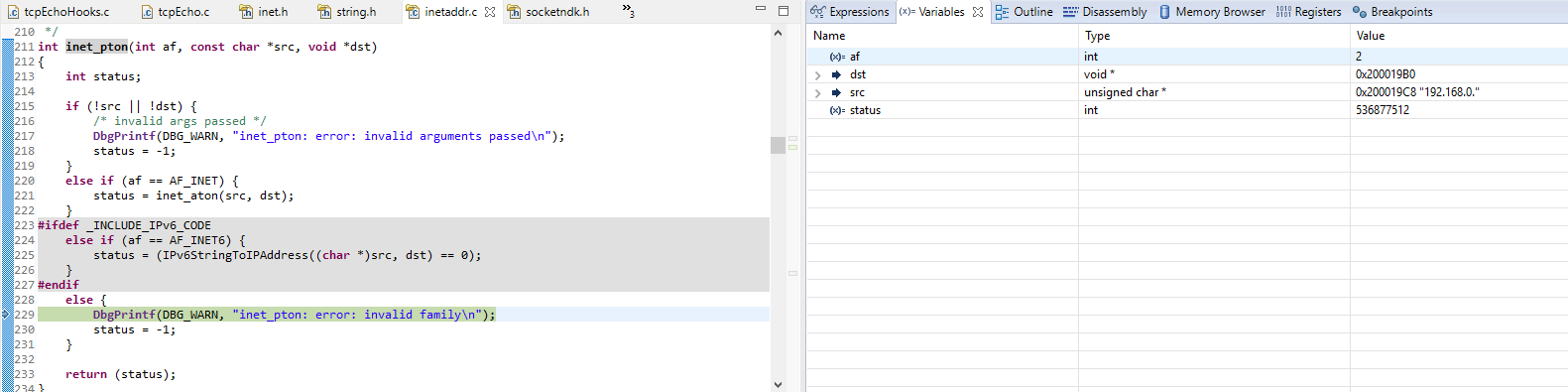Viewport: 1568px width, 392px height.
Task: Click the editor scroll down arrow
Action: tap(778, 384)
